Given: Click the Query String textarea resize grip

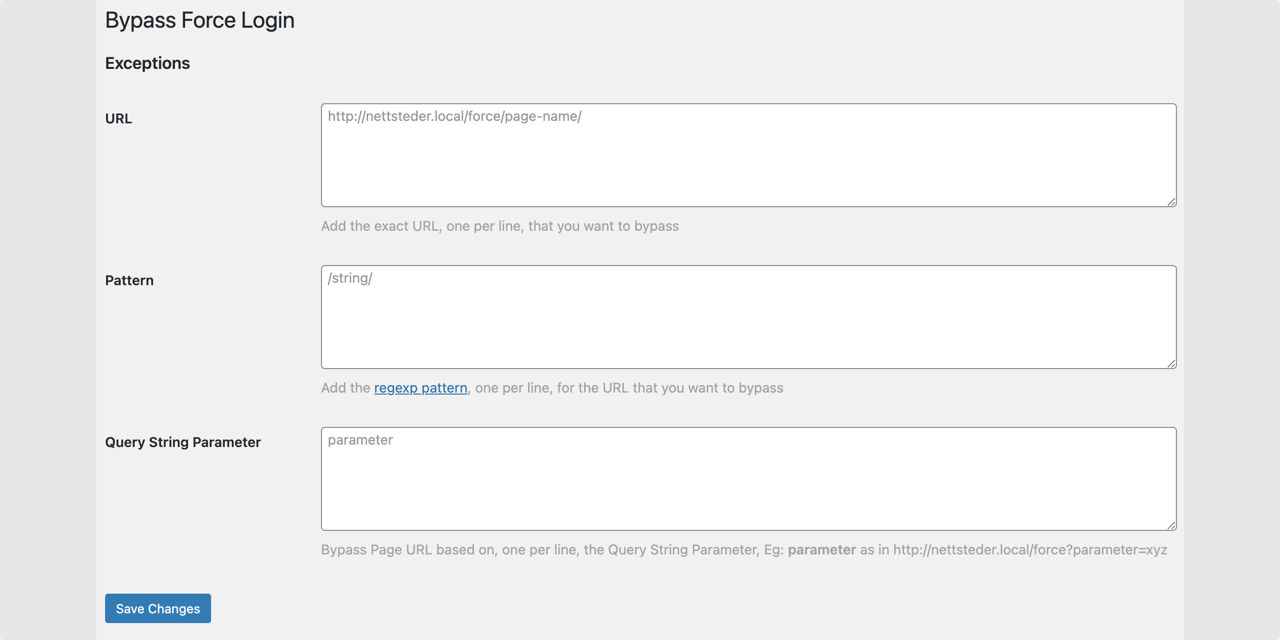Looking at the screenshot, I should [x=1171, y=524].
